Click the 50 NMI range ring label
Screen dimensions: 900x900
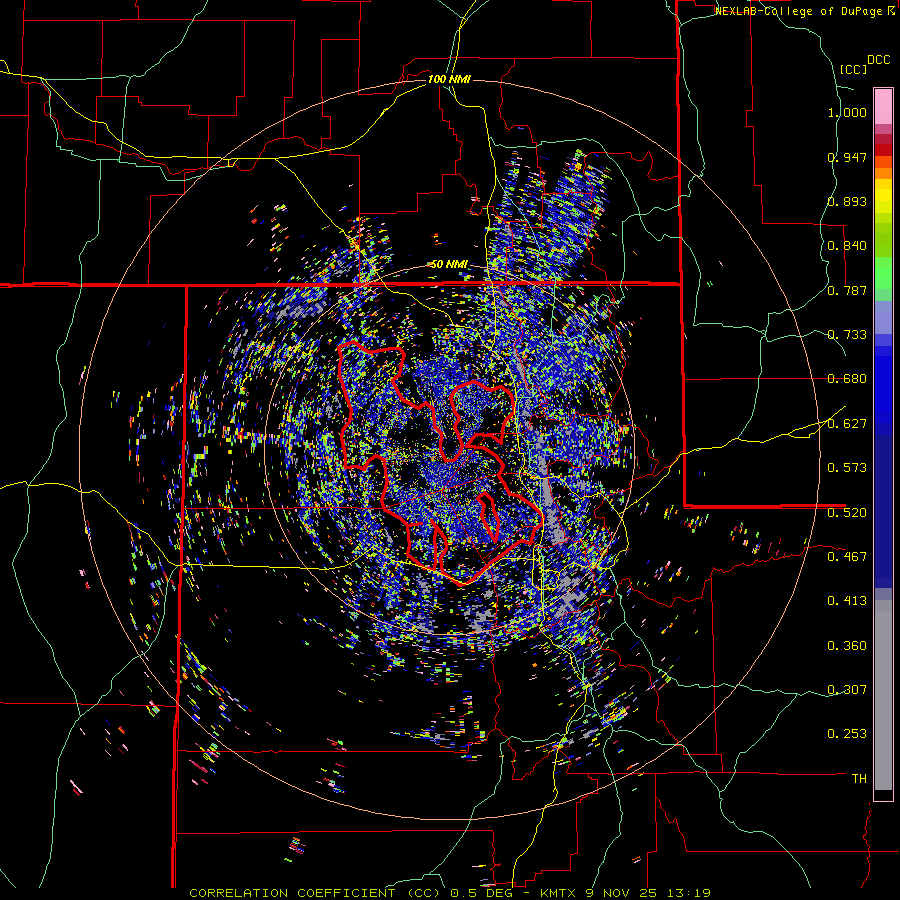point(449,264)
